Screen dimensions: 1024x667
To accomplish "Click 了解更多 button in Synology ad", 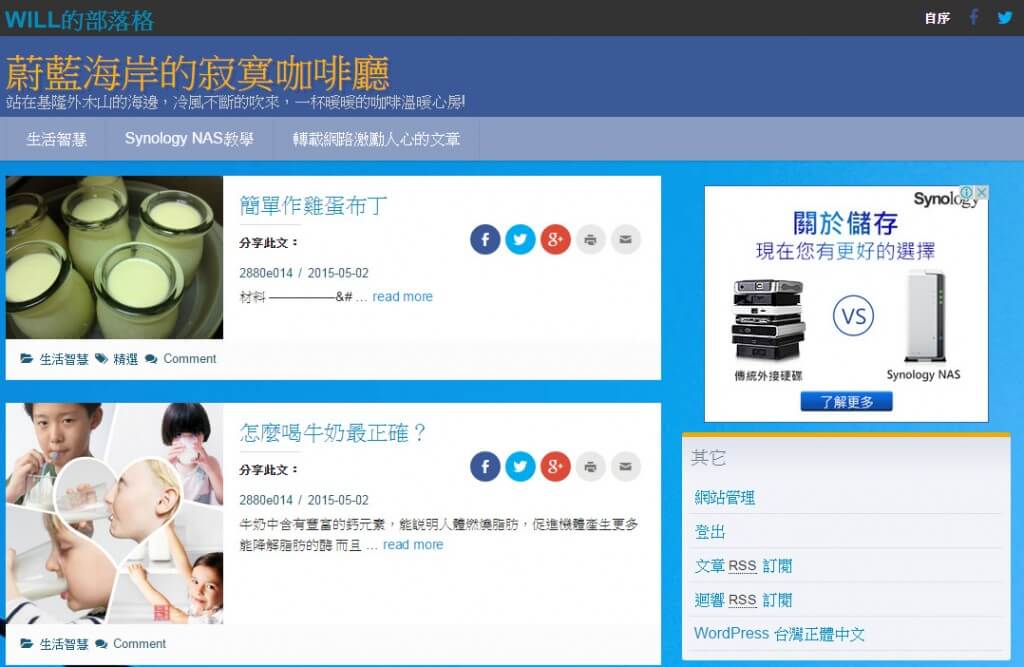I will point(846,401).
